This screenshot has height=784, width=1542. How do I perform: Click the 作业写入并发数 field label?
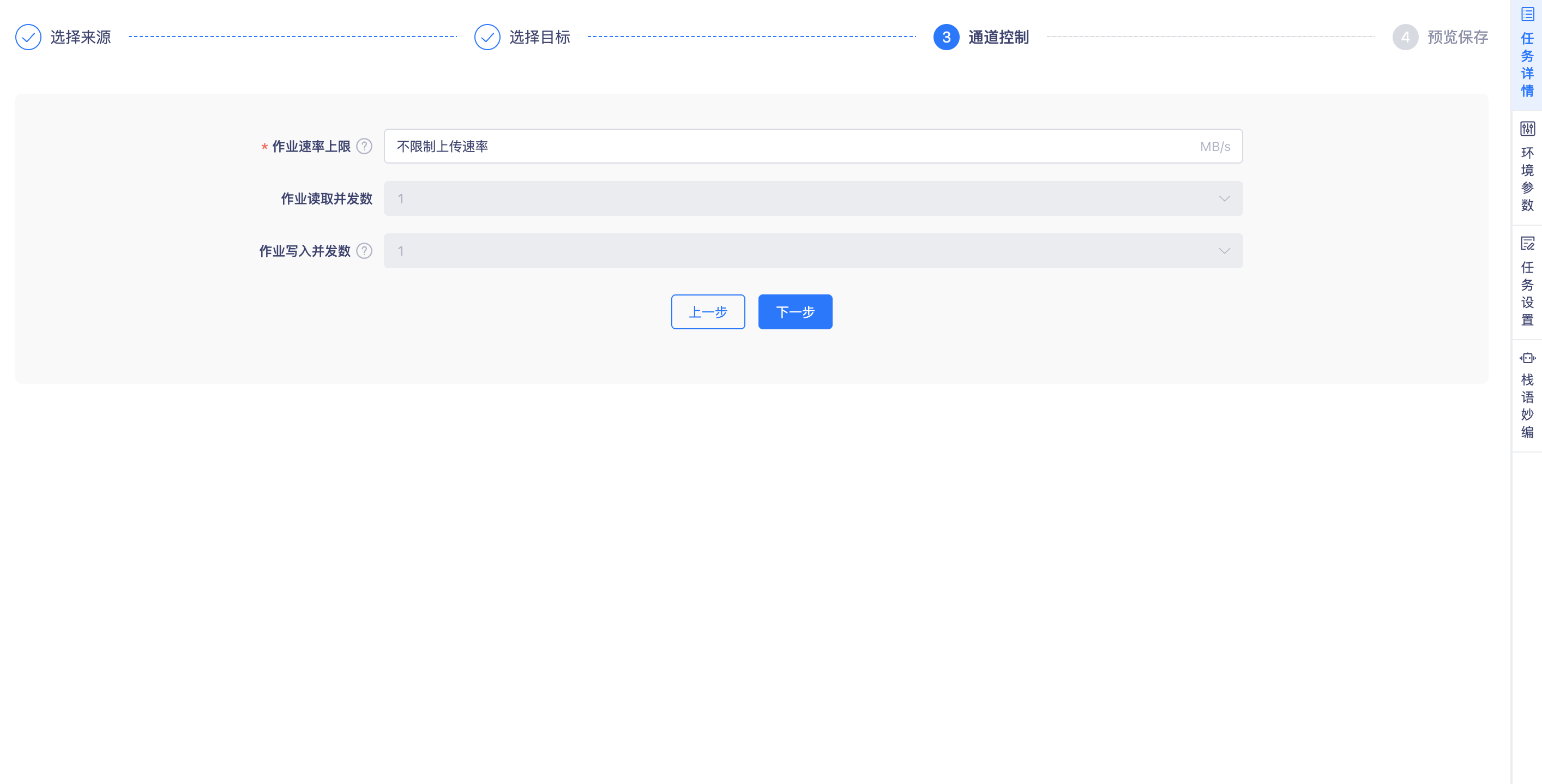[305, 251]
